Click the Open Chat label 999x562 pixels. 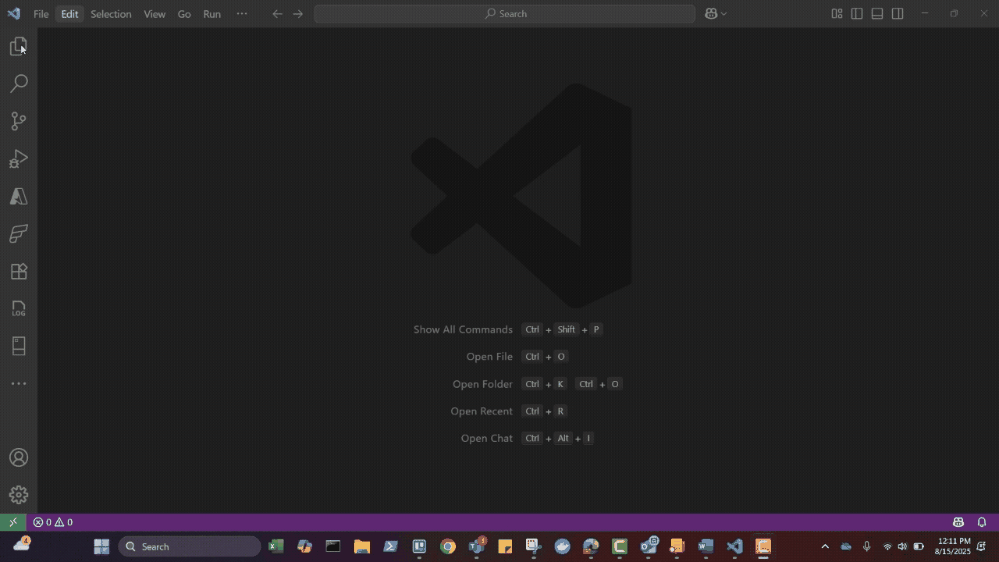487,438
